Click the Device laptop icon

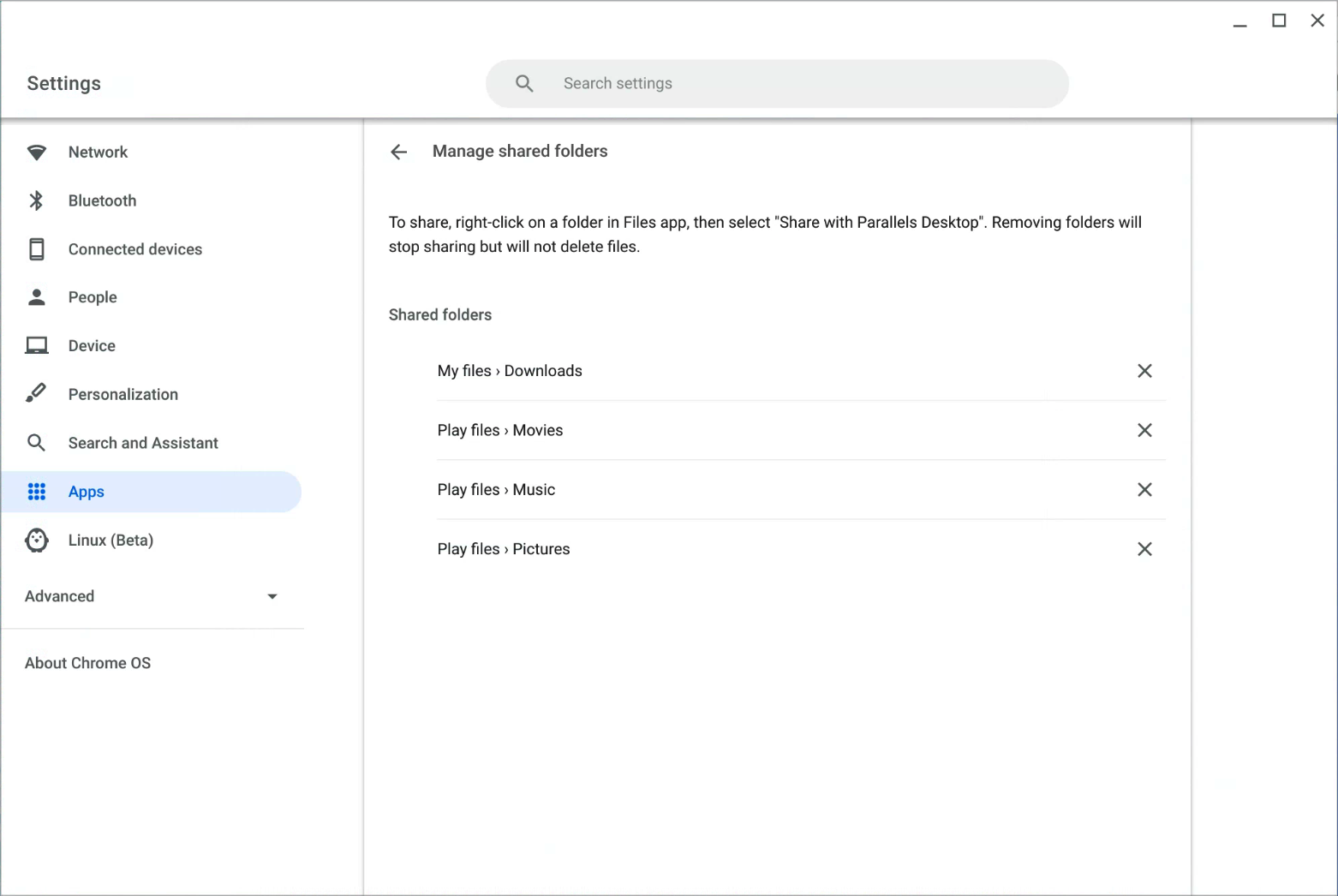[37, 345]
